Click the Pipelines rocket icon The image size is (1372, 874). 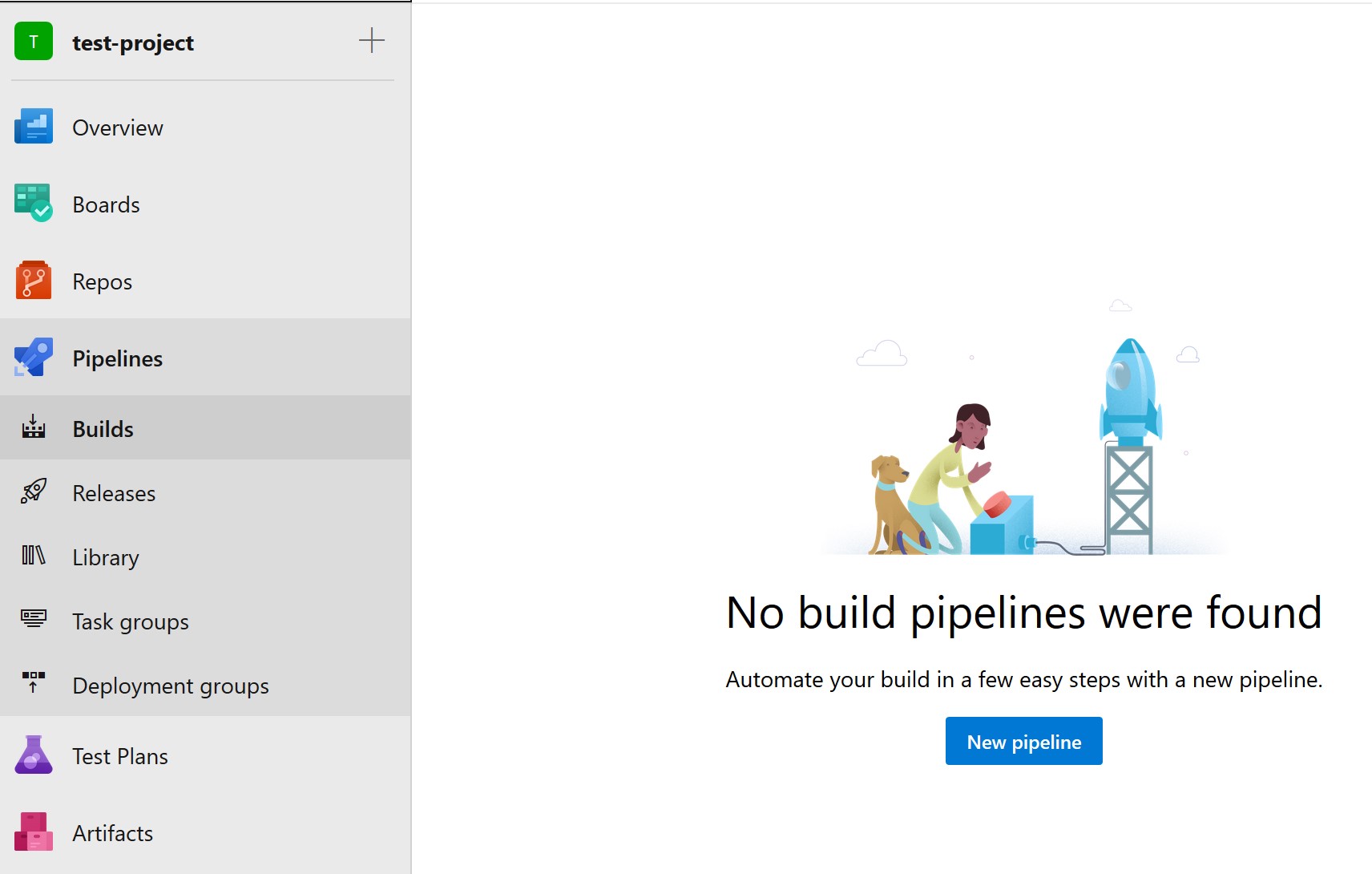(x=32, y=358)
